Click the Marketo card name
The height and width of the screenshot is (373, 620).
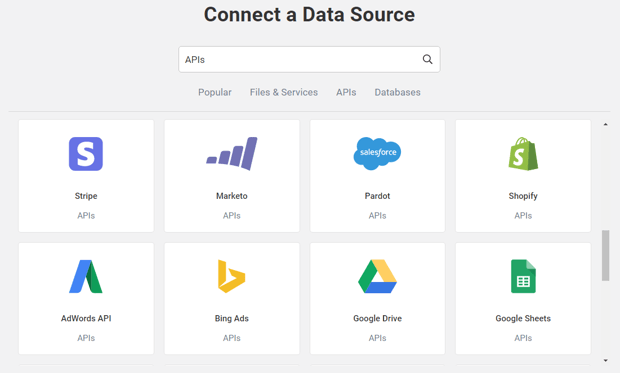232,196
